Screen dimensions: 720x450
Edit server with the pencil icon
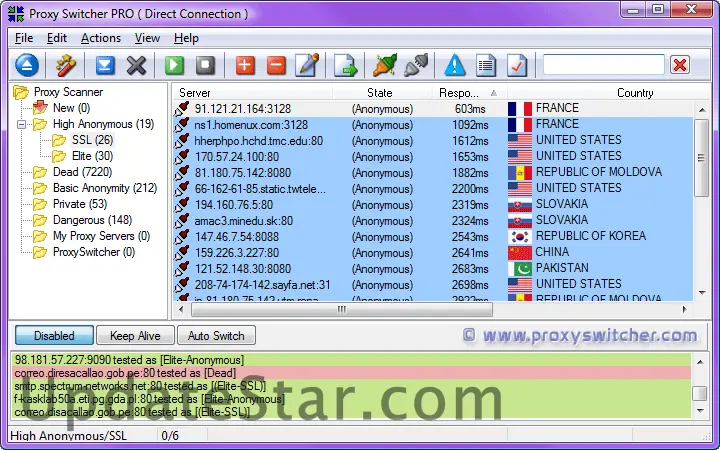click(x=308, y=65)
